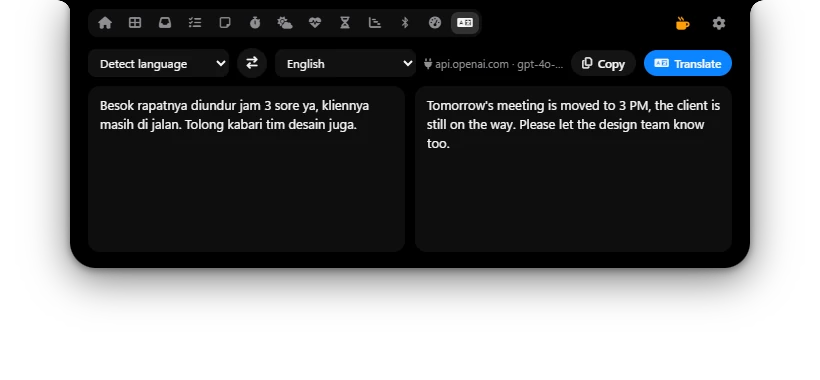Open the Home tab icon

(x=105, y=23)
